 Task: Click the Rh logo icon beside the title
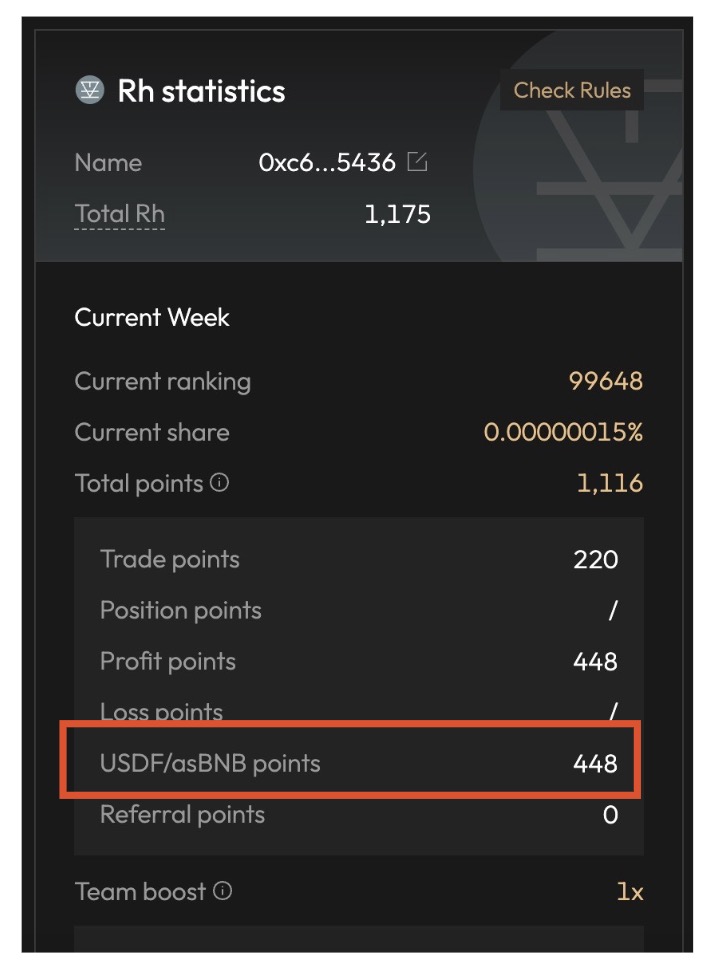[89, 91]
